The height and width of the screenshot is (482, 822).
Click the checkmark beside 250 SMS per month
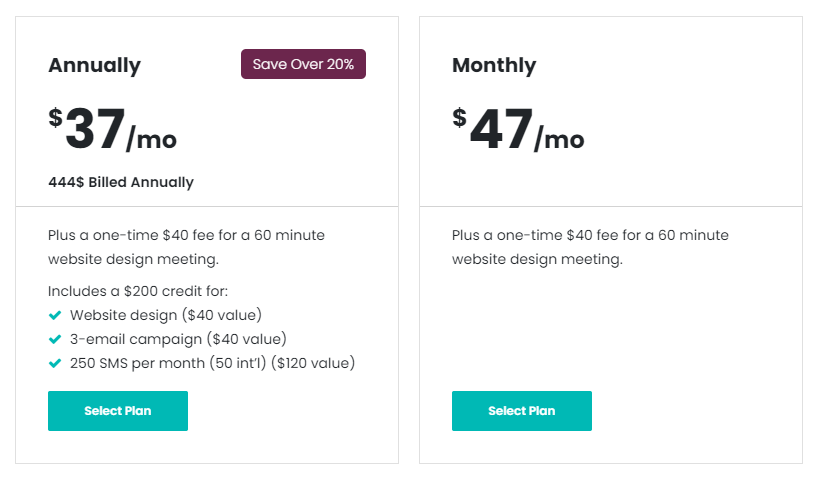55,363
